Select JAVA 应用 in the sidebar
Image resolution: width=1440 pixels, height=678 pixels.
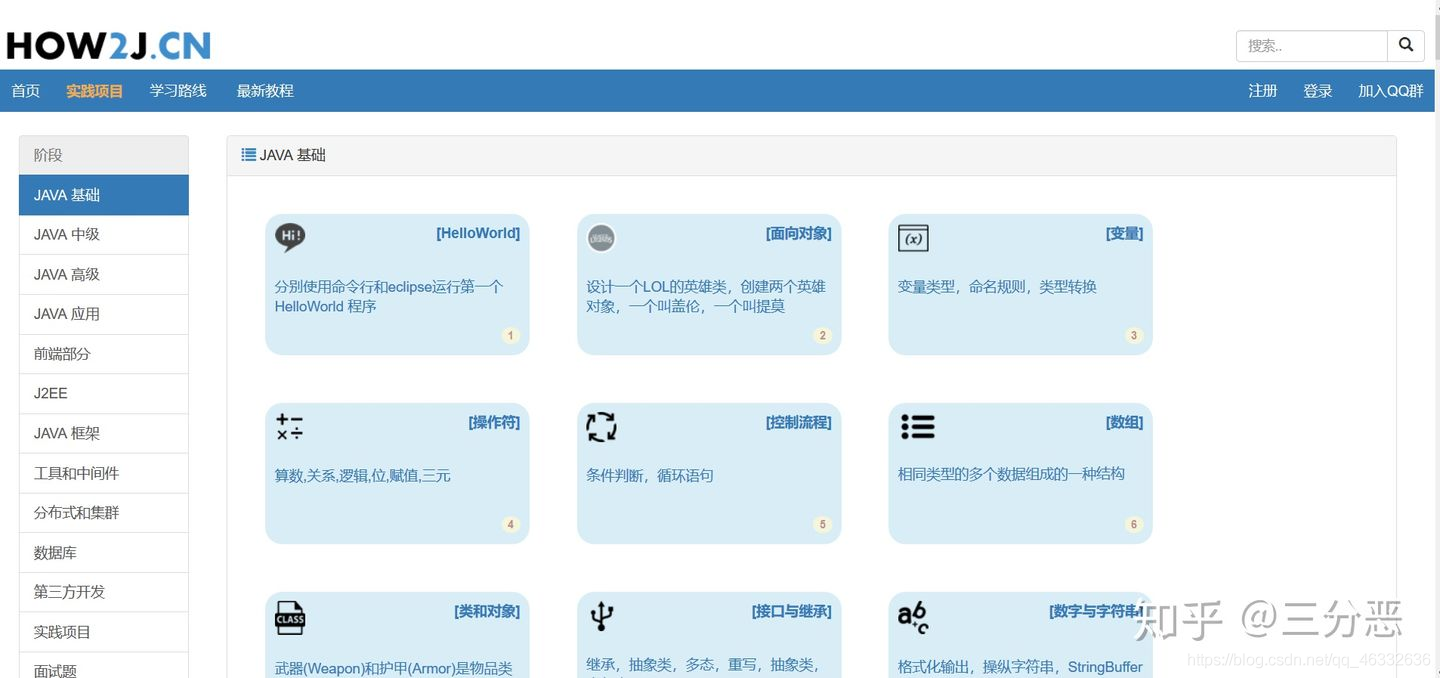104,314
